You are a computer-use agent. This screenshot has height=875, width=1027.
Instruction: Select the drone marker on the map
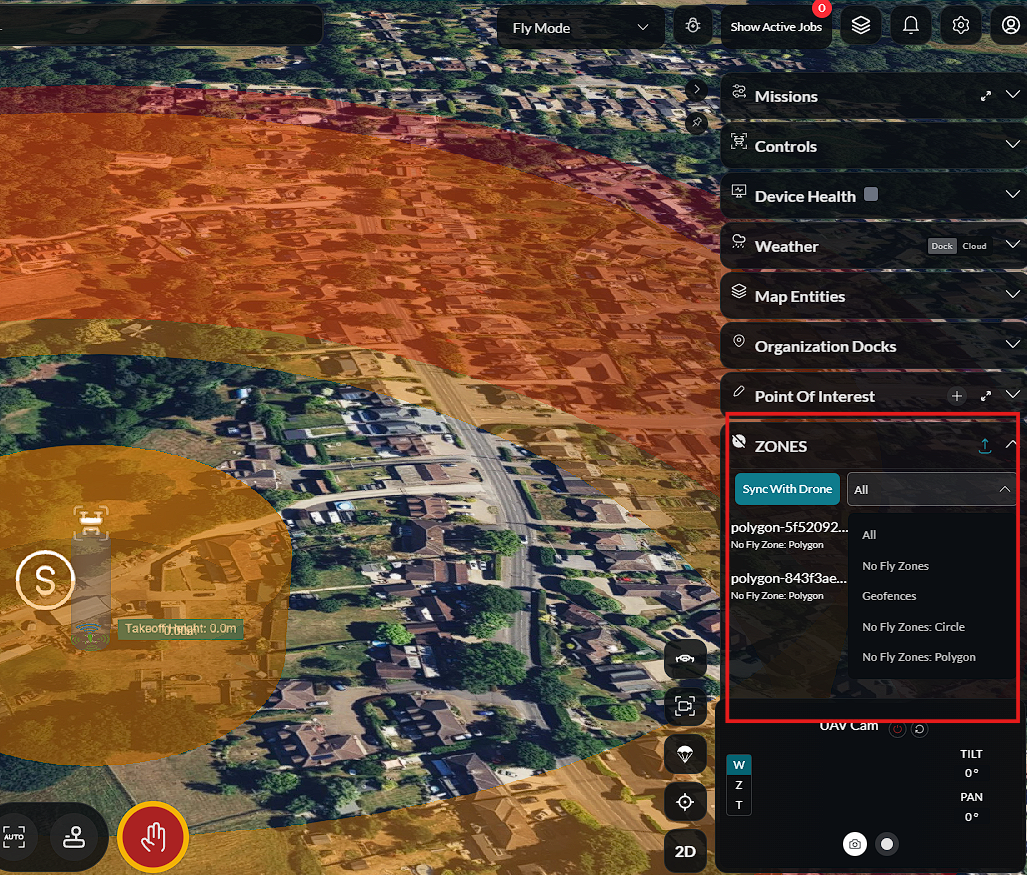click(x=91, y=522)
